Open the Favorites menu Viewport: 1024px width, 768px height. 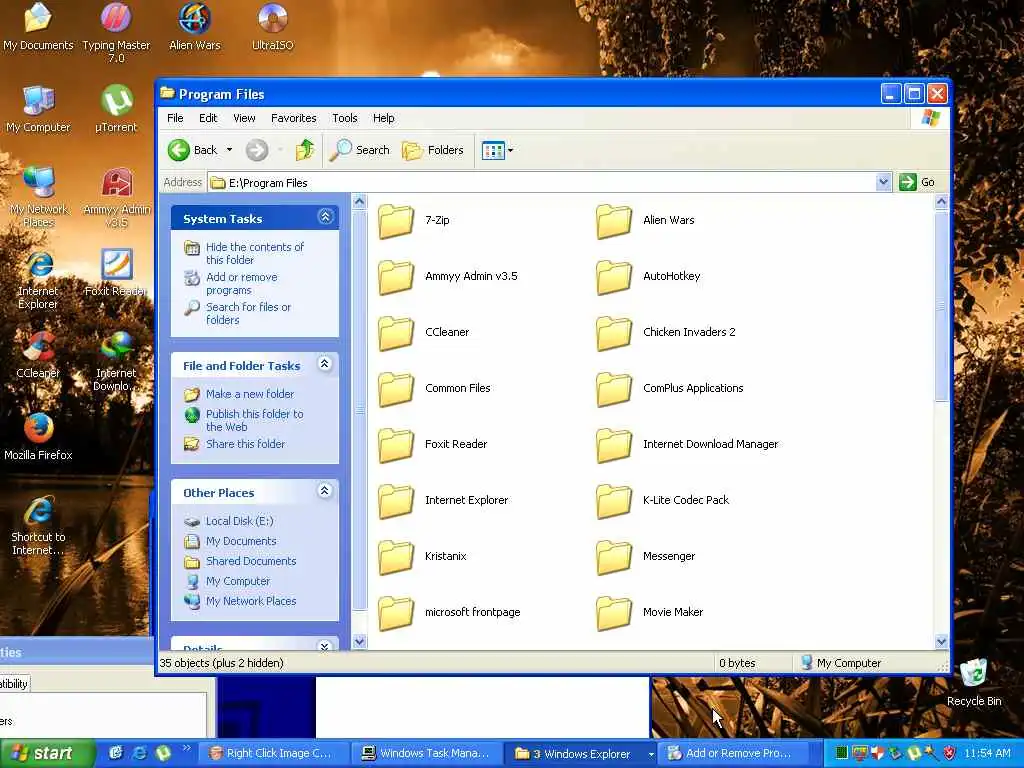293,118
